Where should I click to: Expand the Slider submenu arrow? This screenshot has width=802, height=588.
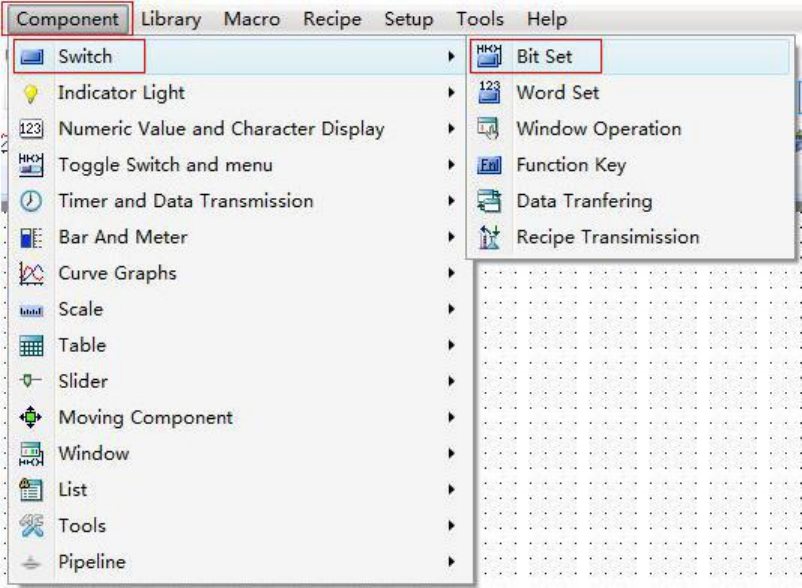tap(452, 381)
